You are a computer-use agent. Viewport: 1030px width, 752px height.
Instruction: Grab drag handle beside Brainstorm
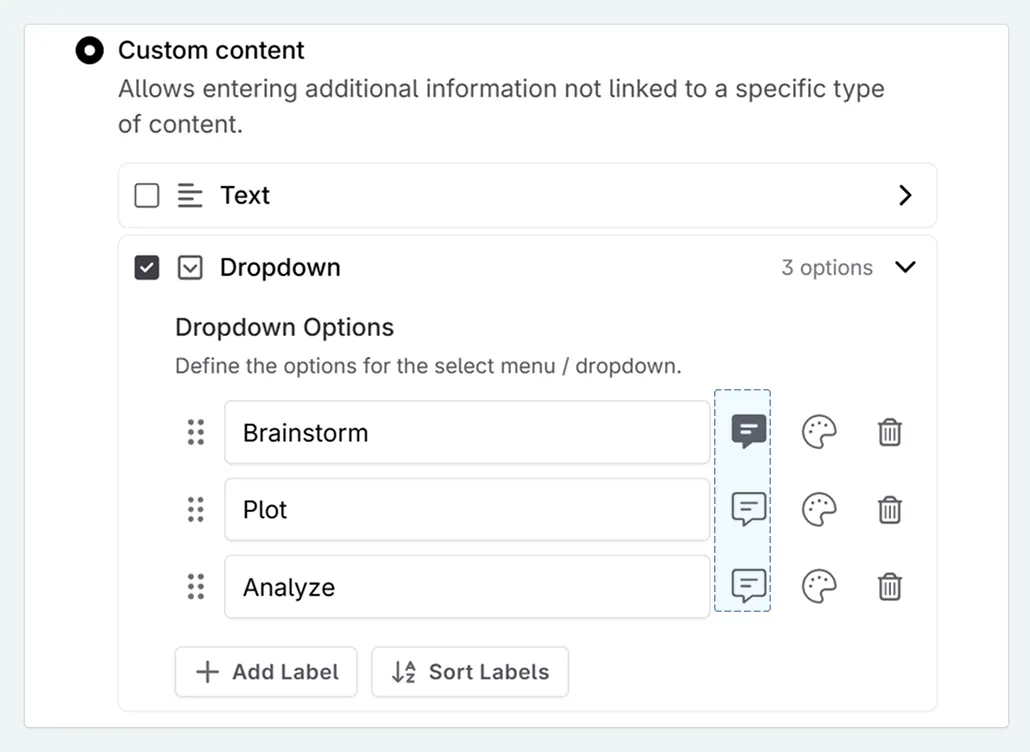(x=196, y=432)
